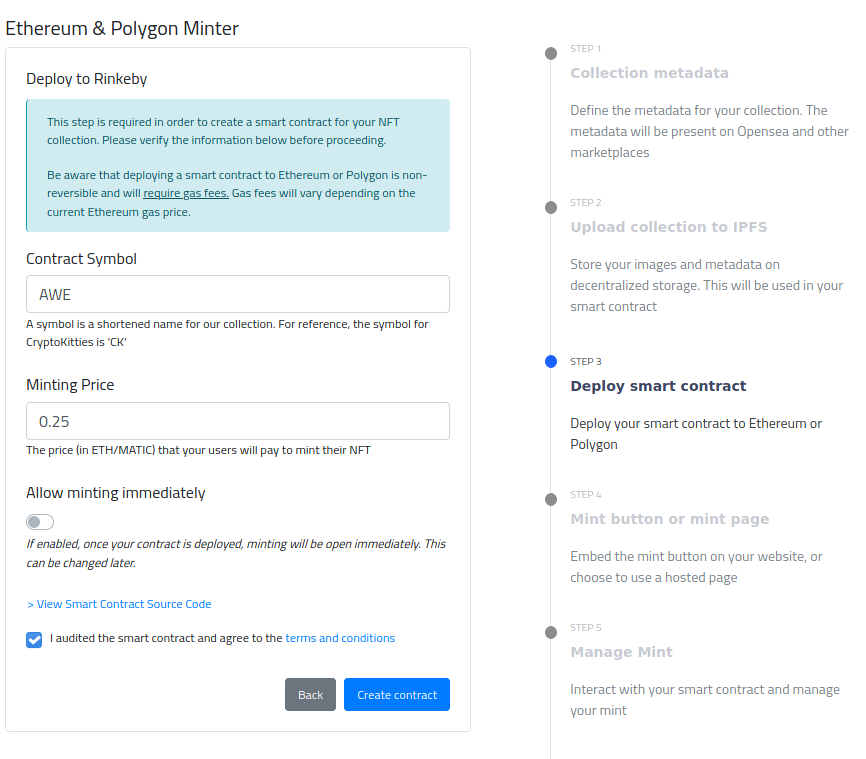This screenshot has width=866, height=759.
Task: Select the Upload collection to IPFS step
Action: (x=668, y=227)
